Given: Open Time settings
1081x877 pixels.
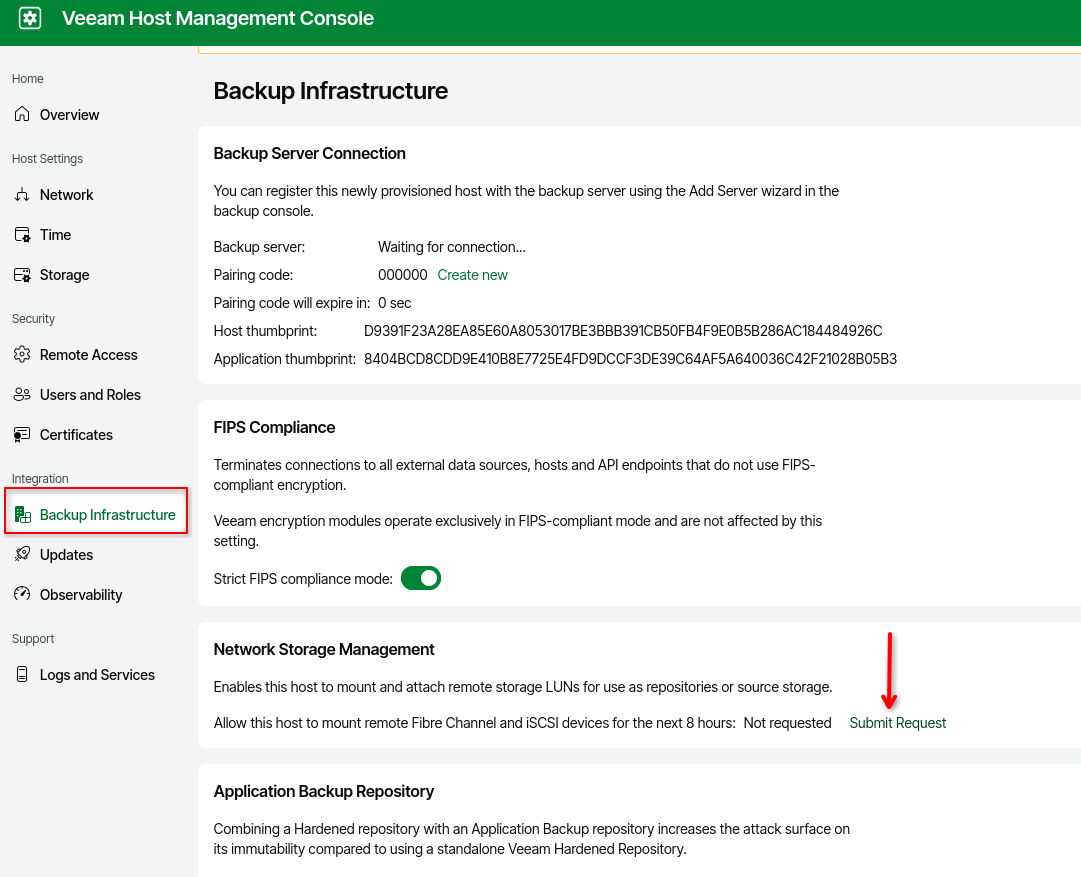Looking at the screenshot, I should pyautogui.click(x=55, y=234).
